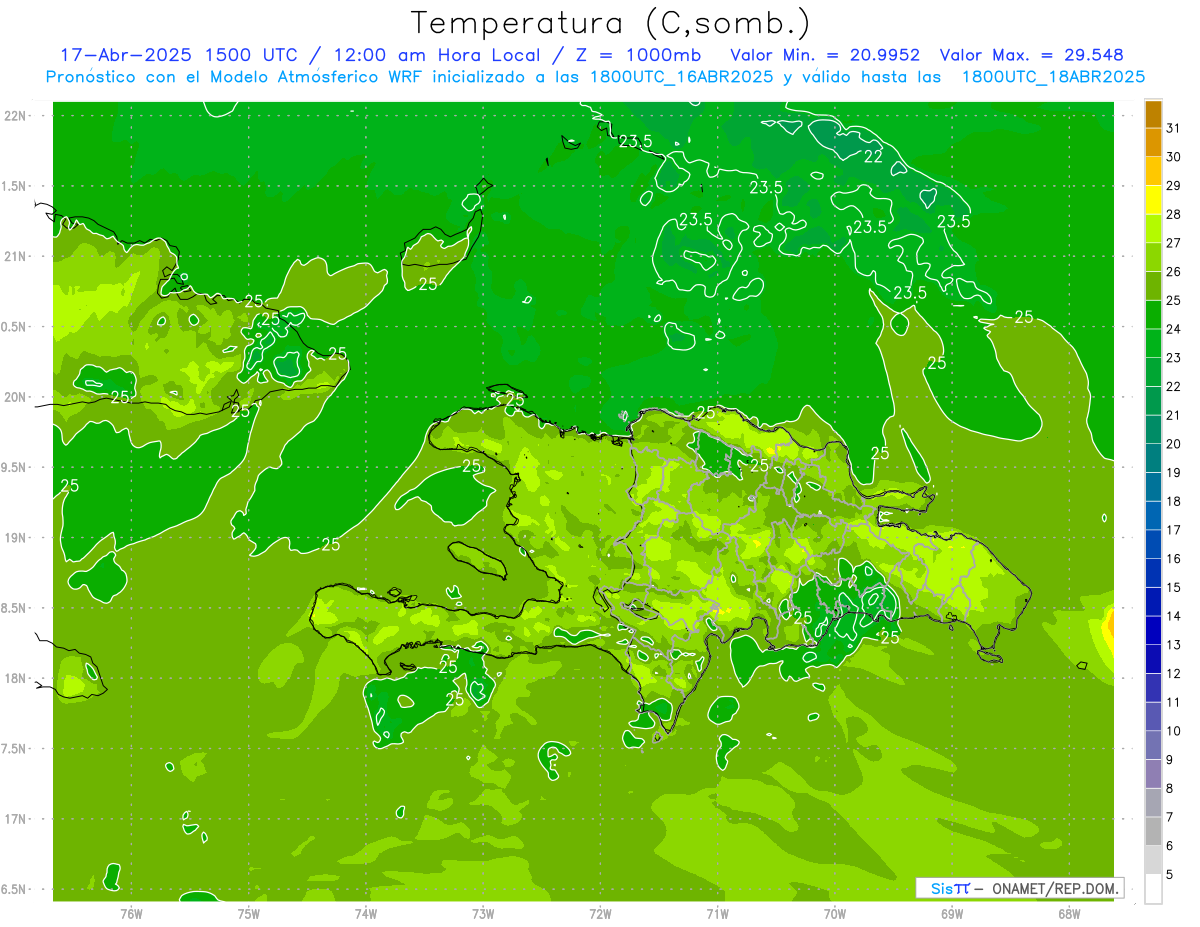Image resolution: width=1200 pixels, height=927 pixels.
Task: Click the valid-until time "1800UTC_18ABR2025"
Action: click(1053, 77)
